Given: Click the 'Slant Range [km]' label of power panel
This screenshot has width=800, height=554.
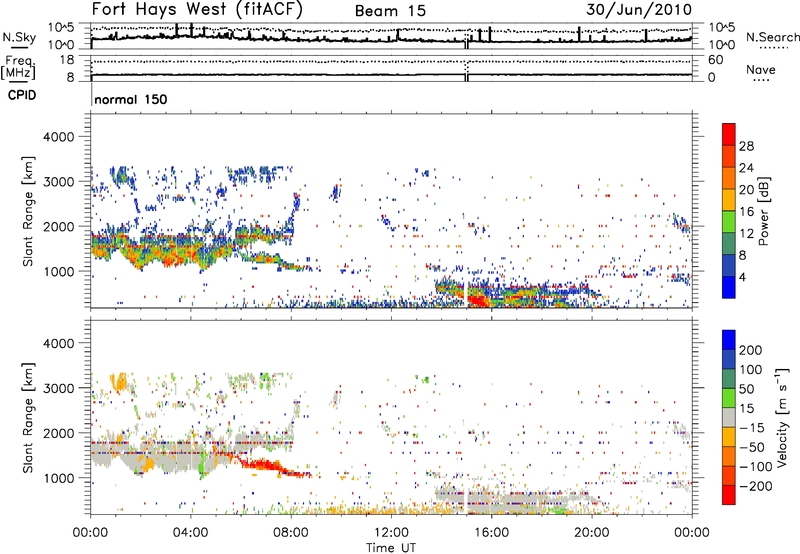Looking at the screenshot, I should coord(28,211).
